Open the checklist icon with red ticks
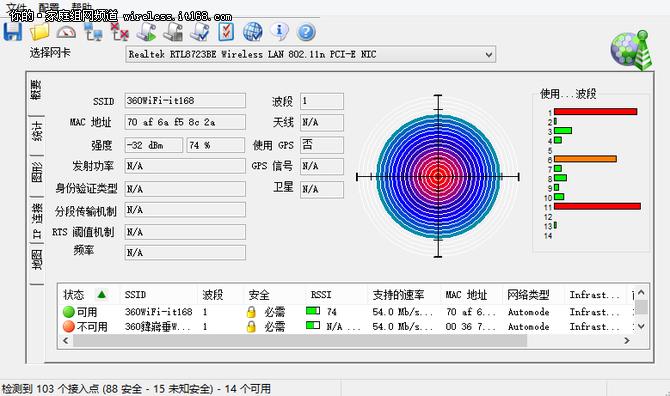670x396 pixels. (226, 32)
